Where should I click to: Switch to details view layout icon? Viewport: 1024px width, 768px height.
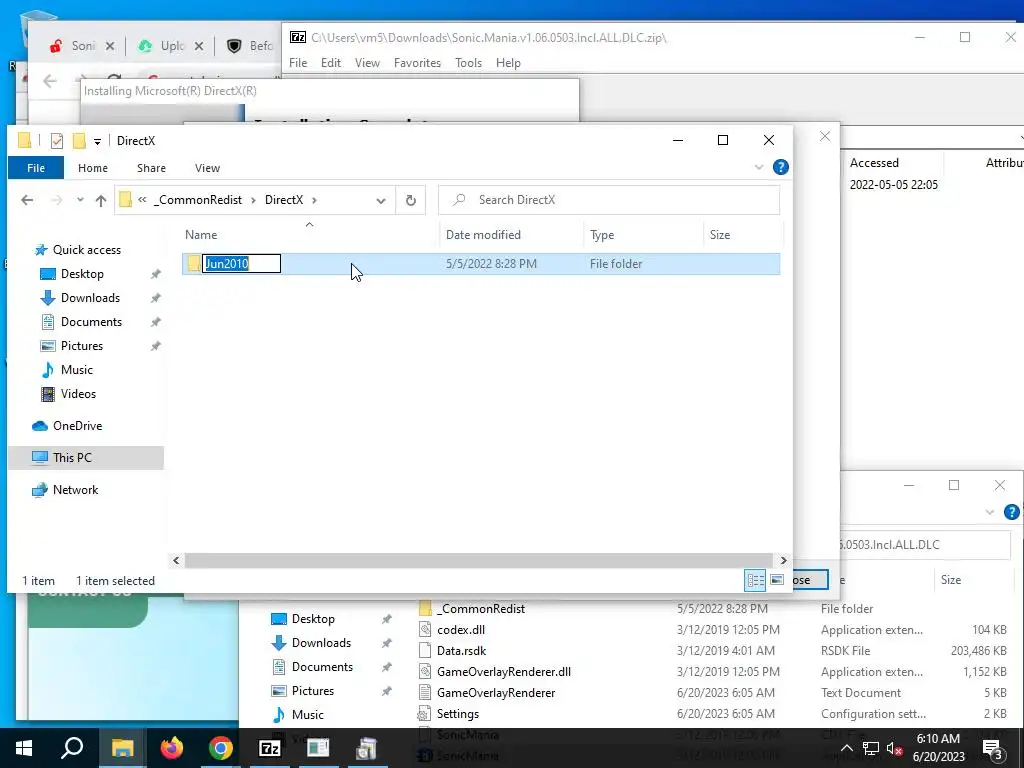pos(756,580)
